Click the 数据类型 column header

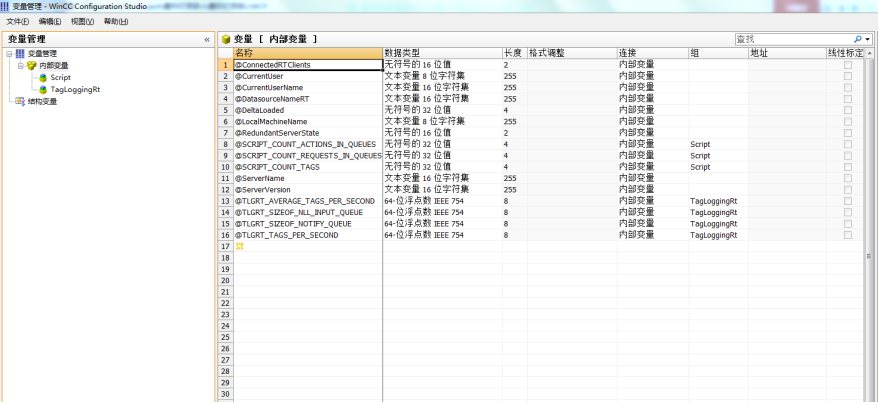click(x=442, y=53)
